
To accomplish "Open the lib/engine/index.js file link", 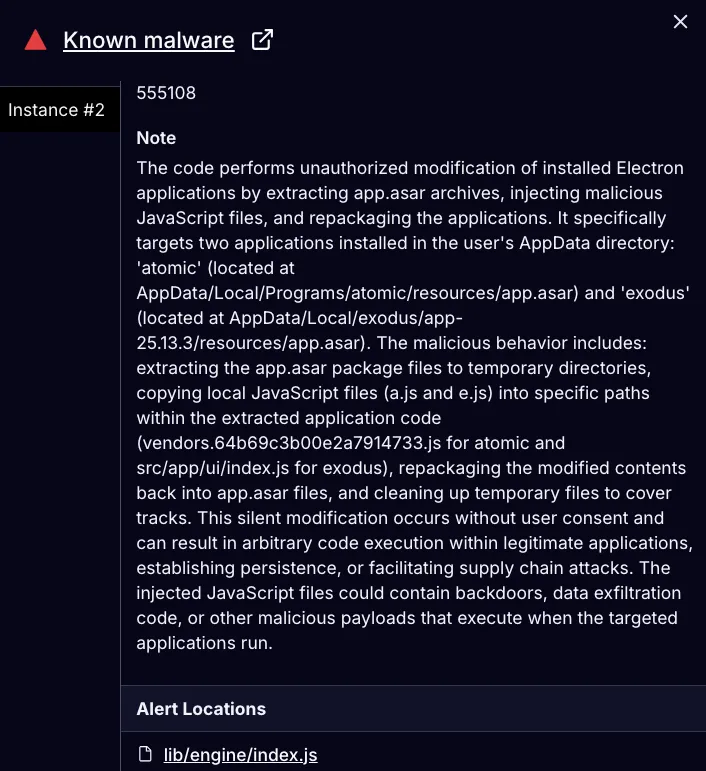I will click(240, 755).
